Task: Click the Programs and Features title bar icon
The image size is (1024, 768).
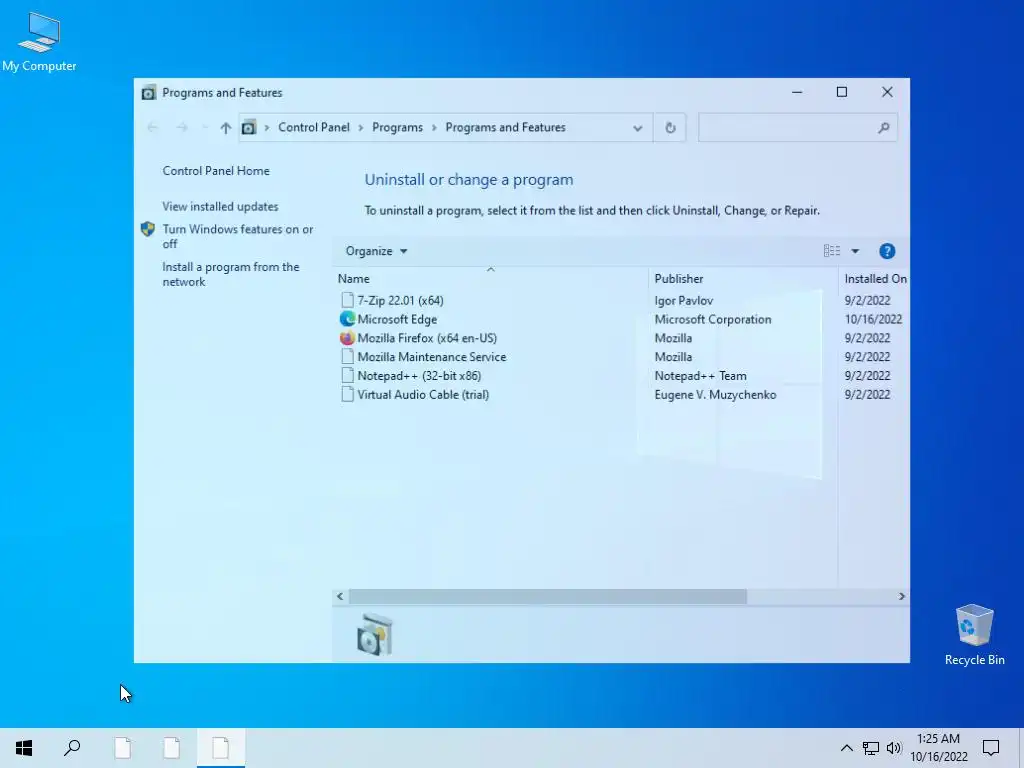Action: 149,93
